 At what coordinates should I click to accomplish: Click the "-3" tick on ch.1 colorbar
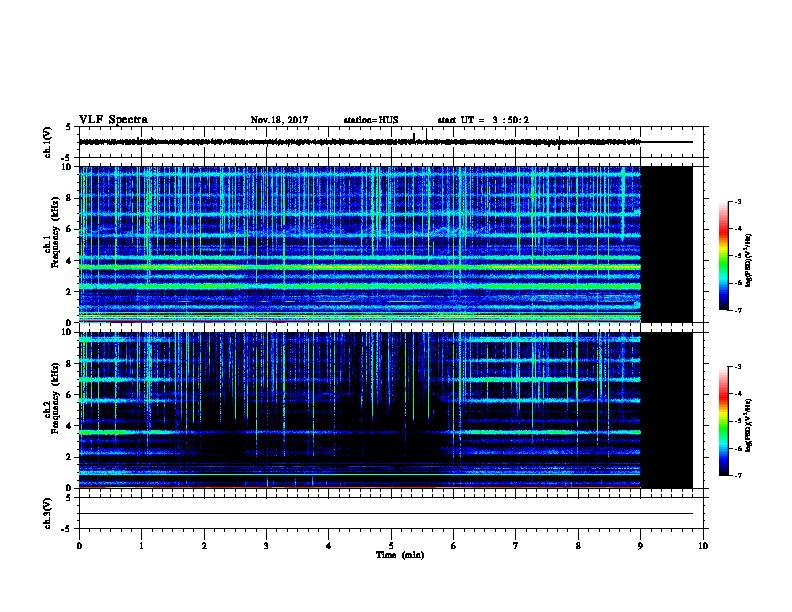pyautogui.click(x=737, y=202)
